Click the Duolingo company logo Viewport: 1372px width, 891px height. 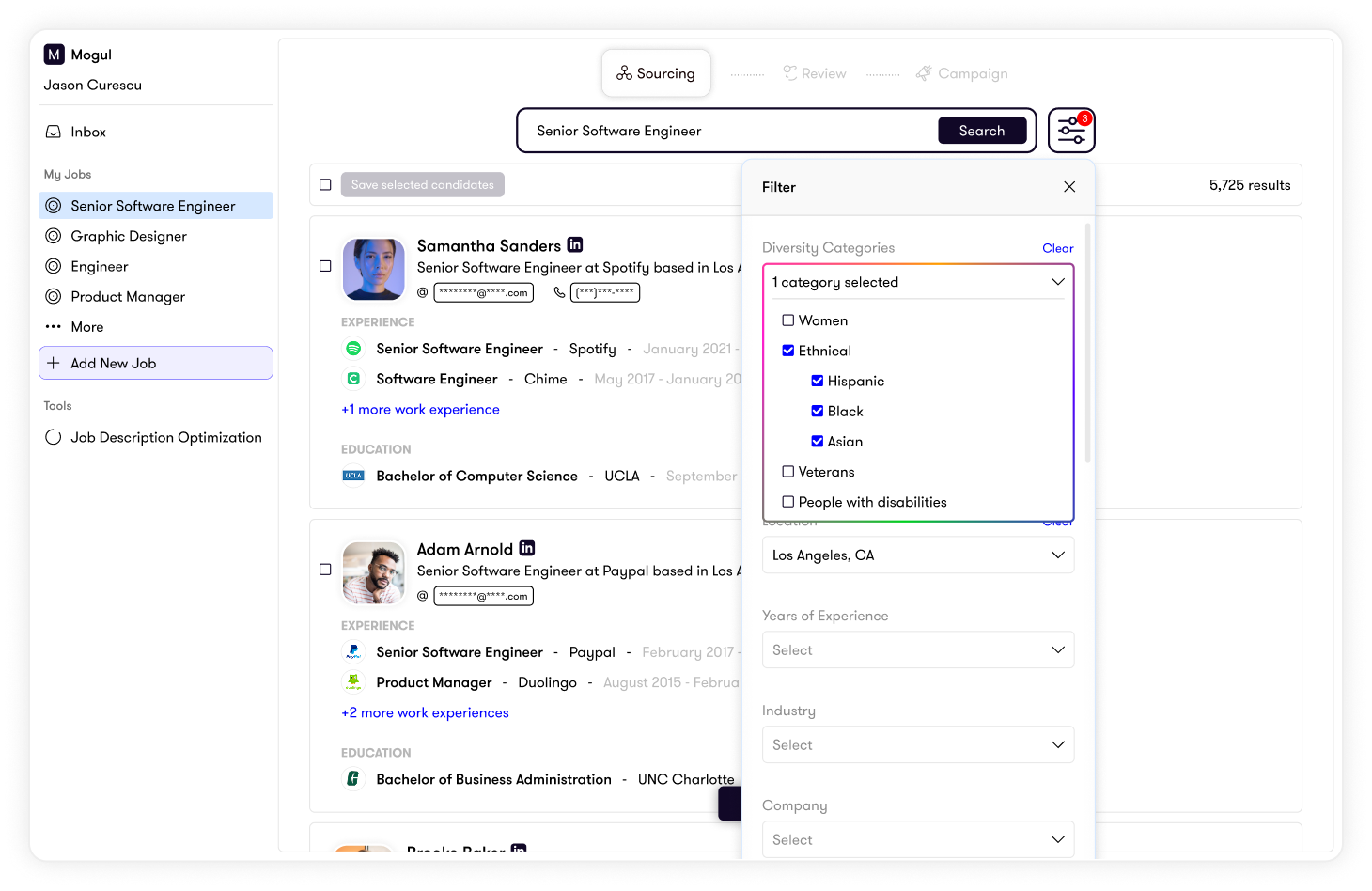(353, 681)
